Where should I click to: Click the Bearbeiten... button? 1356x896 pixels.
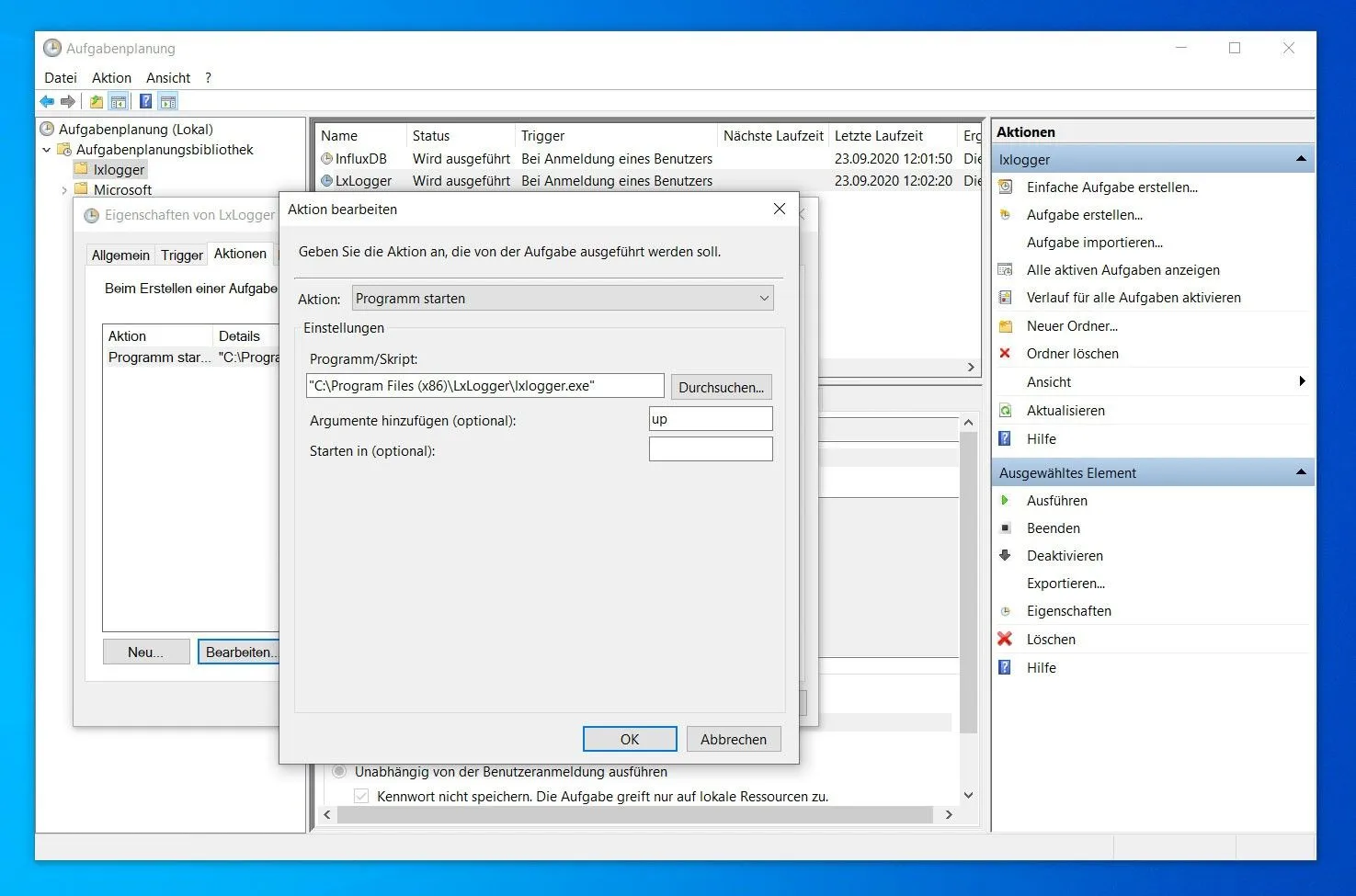point(238,652)
